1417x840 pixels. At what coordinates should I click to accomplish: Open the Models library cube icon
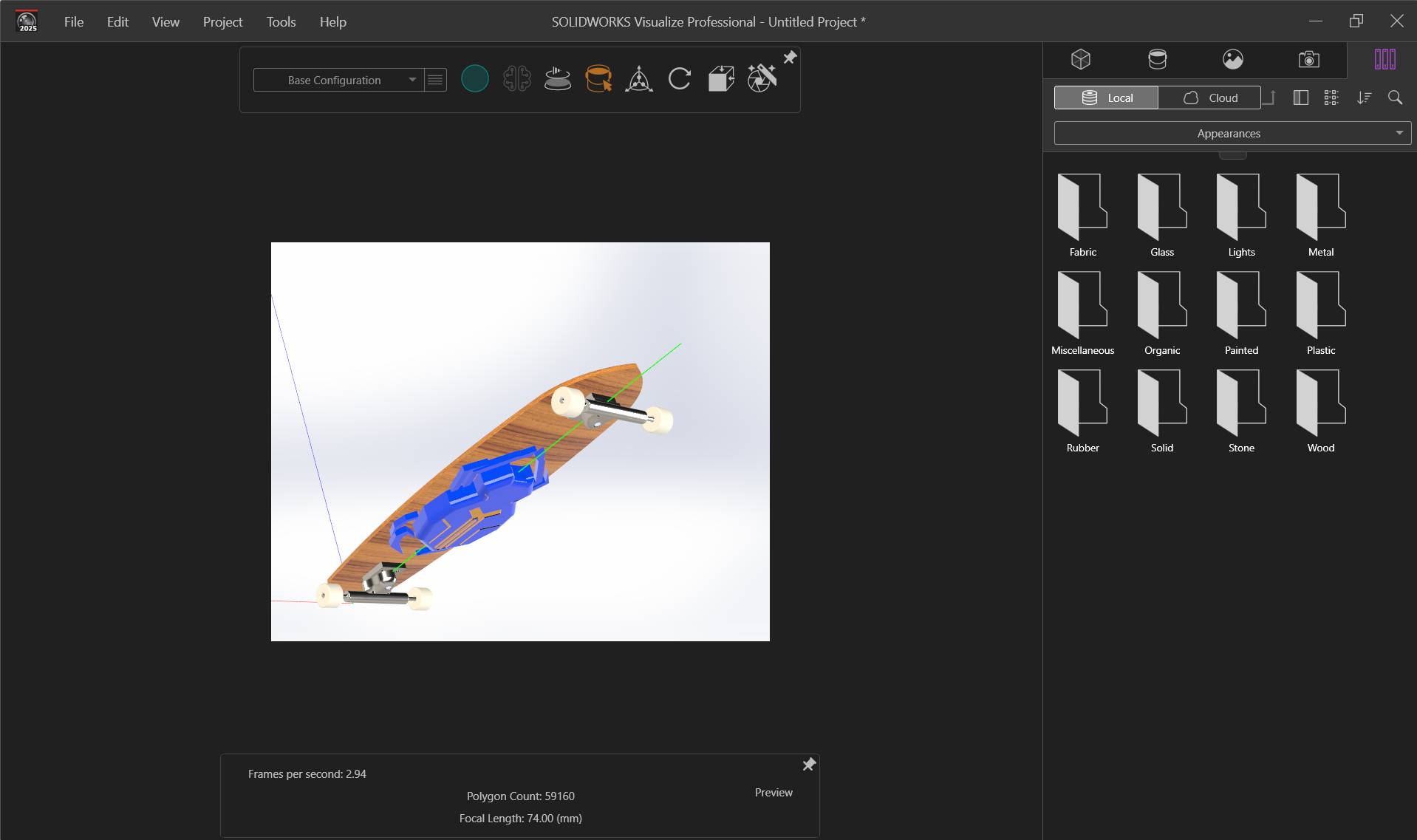coord(1081,59)
